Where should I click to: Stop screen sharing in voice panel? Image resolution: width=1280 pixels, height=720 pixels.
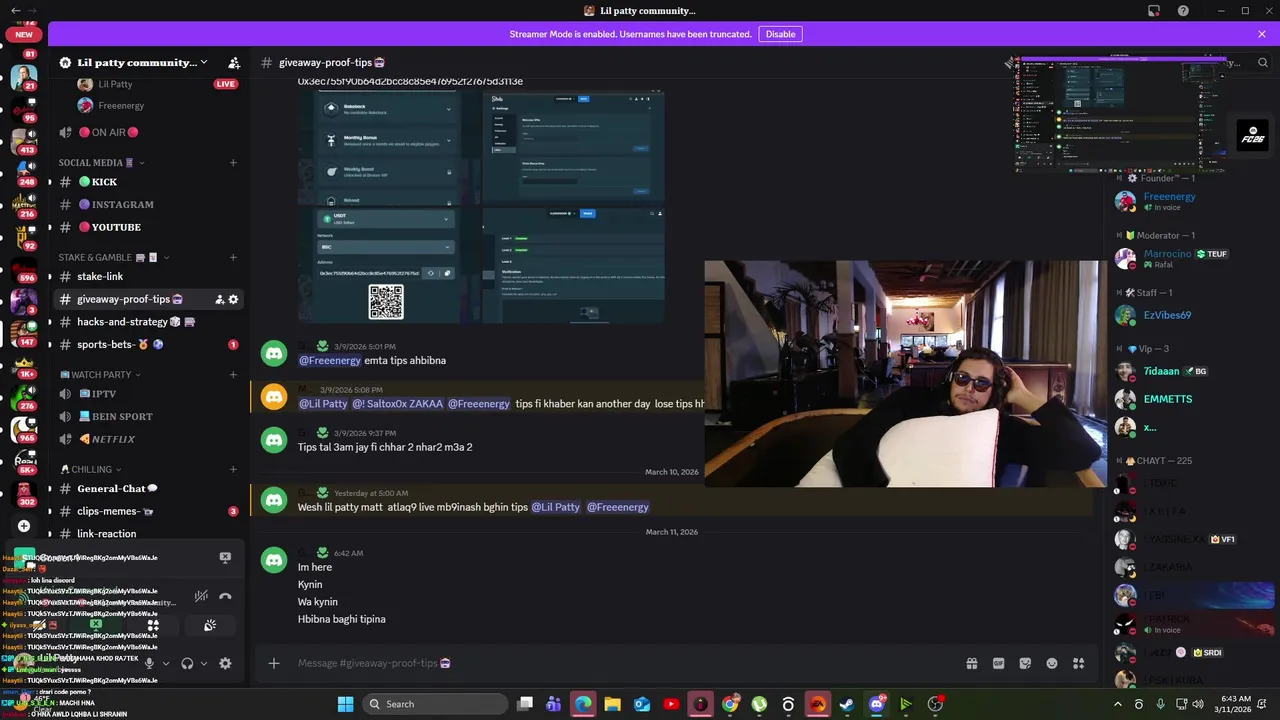click(x=96, y=625)
